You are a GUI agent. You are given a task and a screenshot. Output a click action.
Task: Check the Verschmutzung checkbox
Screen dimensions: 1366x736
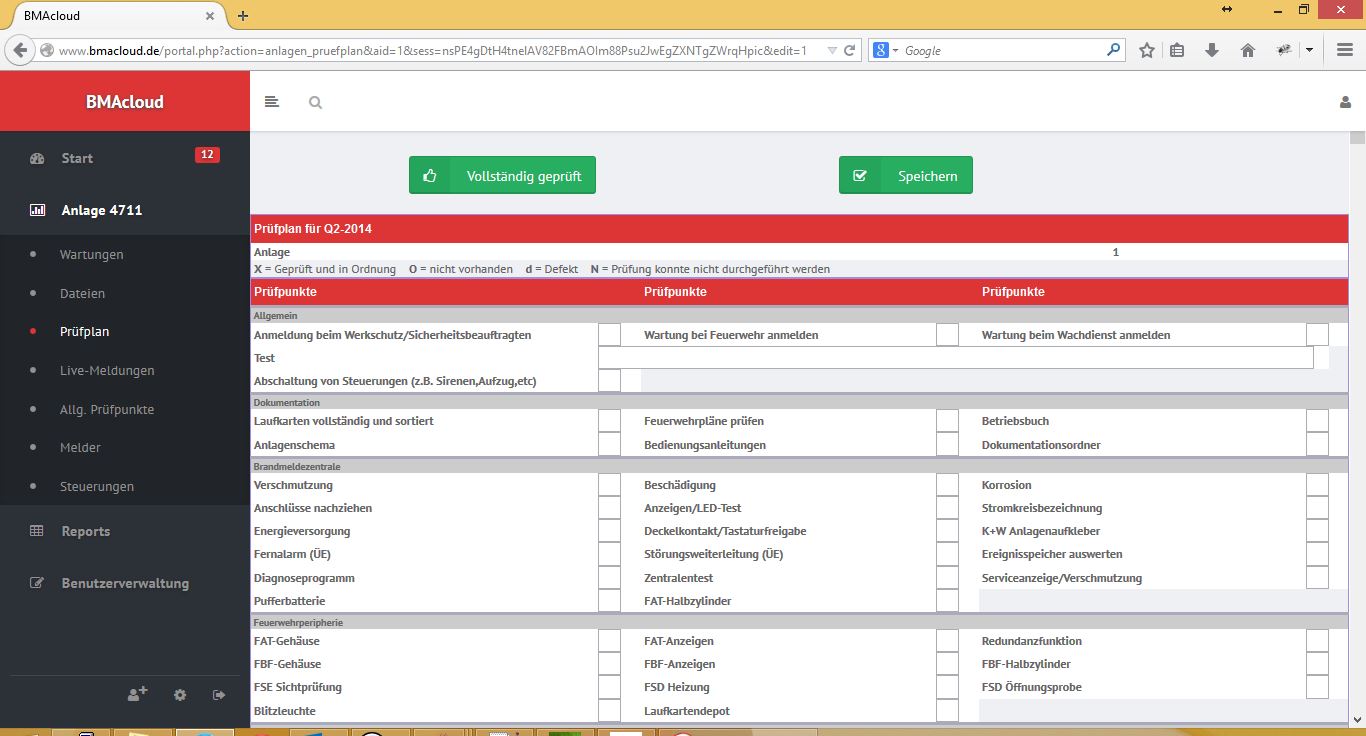click(609, 484)
